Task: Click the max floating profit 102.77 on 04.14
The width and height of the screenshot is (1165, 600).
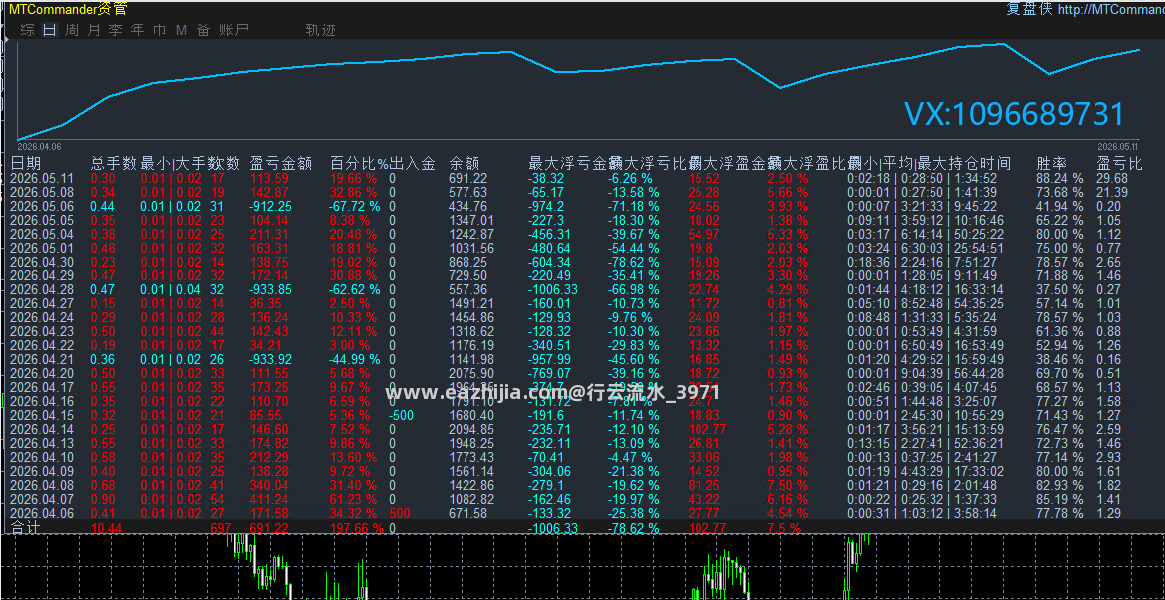Action: pos(708,429)
